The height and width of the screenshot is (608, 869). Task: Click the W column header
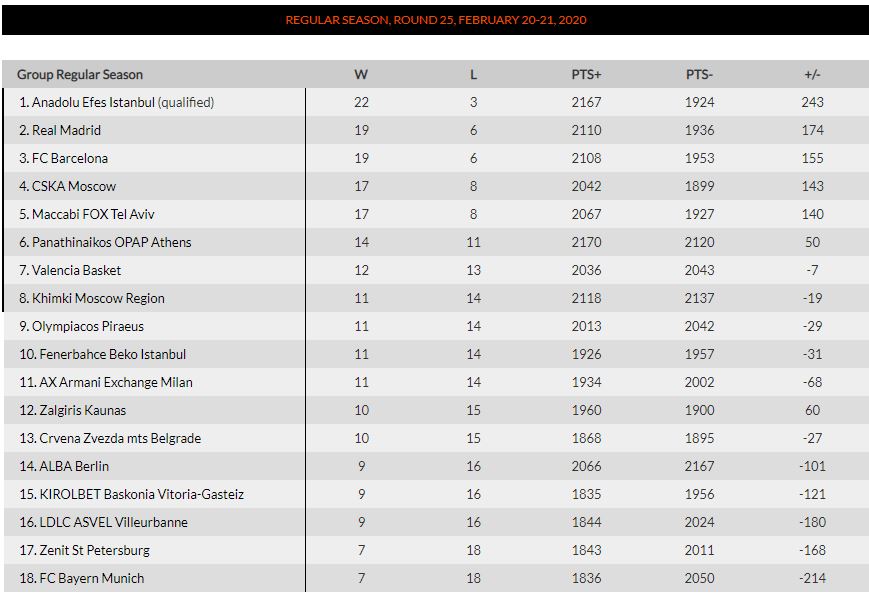[x=361, y=74]
